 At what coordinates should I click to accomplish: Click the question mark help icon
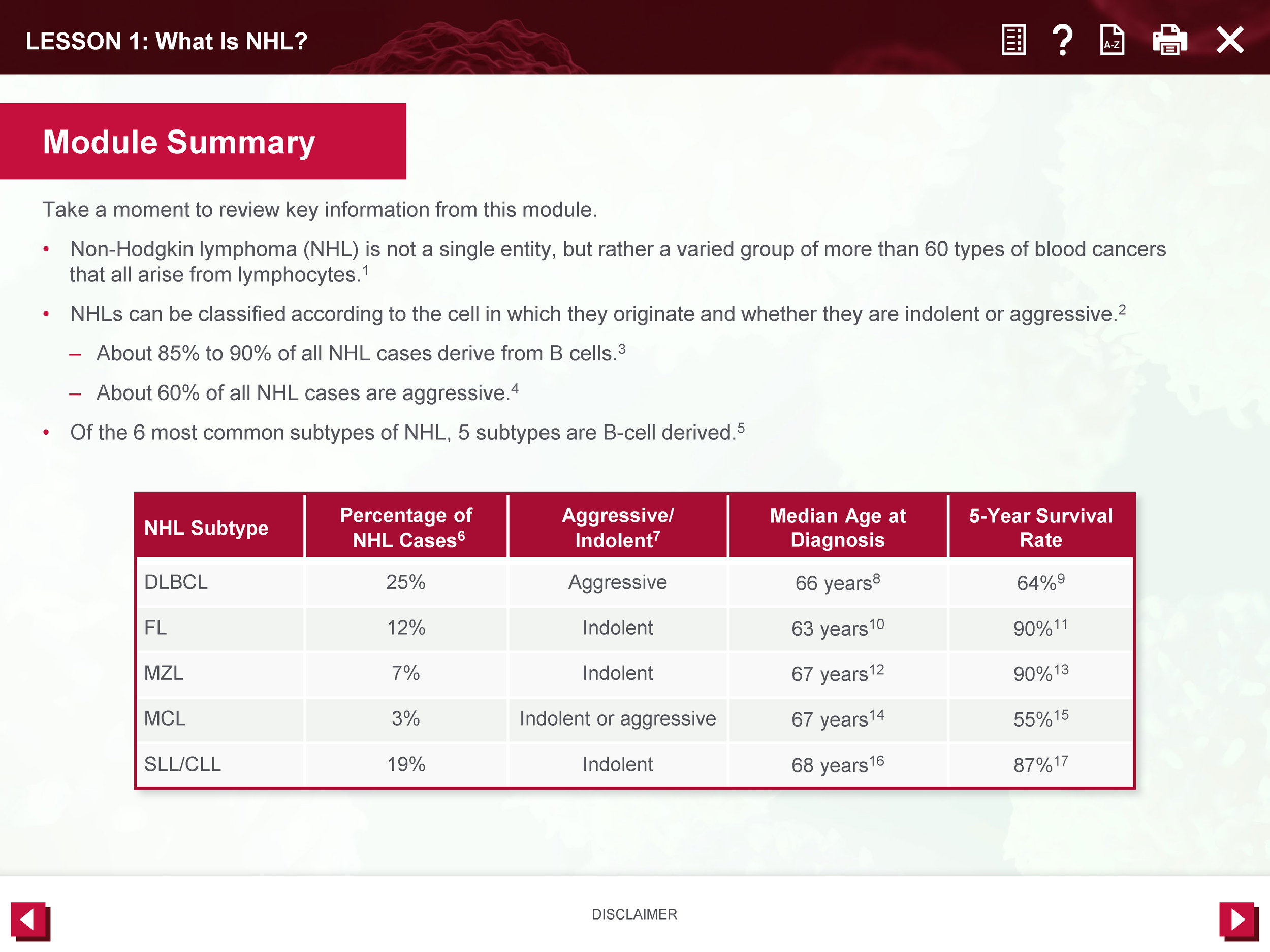[x=1062, y=40]
